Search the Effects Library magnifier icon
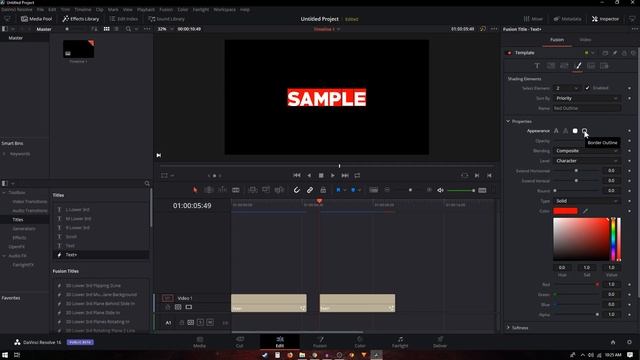 [147, 184]
